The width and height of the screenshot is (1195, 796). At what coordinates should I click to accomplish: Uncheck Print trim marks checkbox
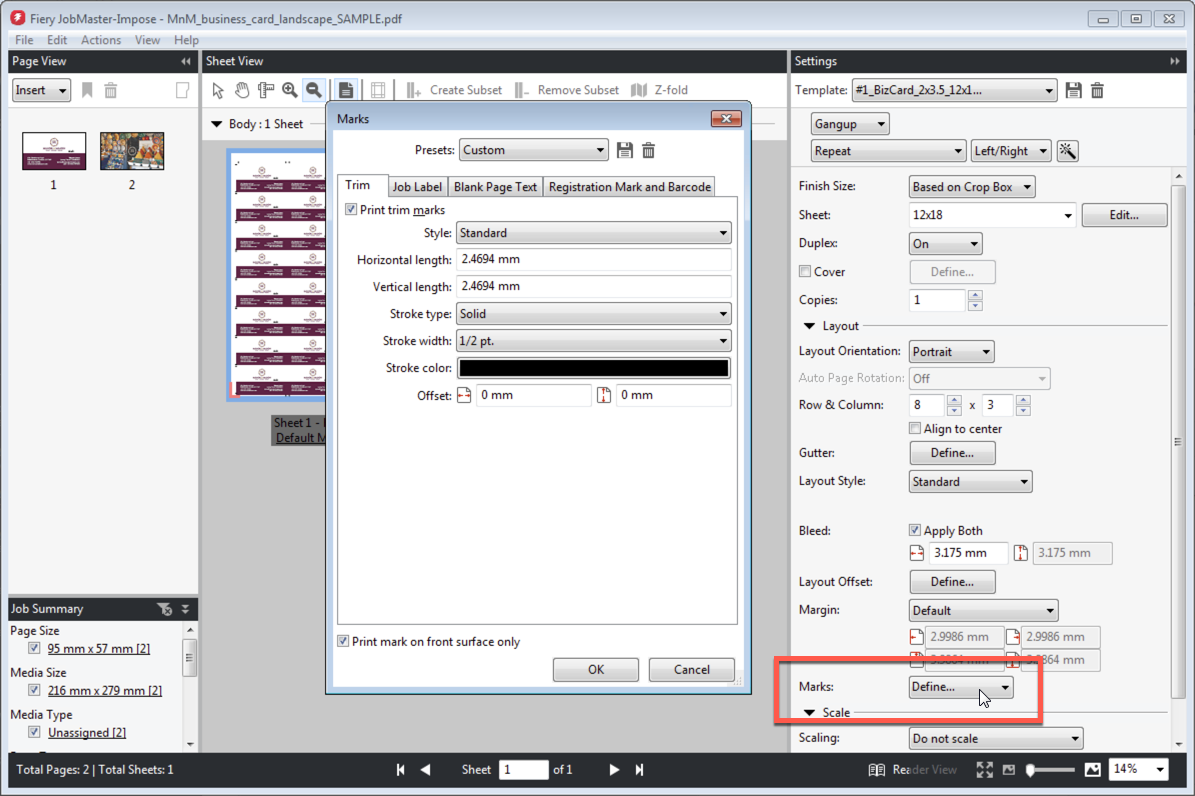(351, 210)
